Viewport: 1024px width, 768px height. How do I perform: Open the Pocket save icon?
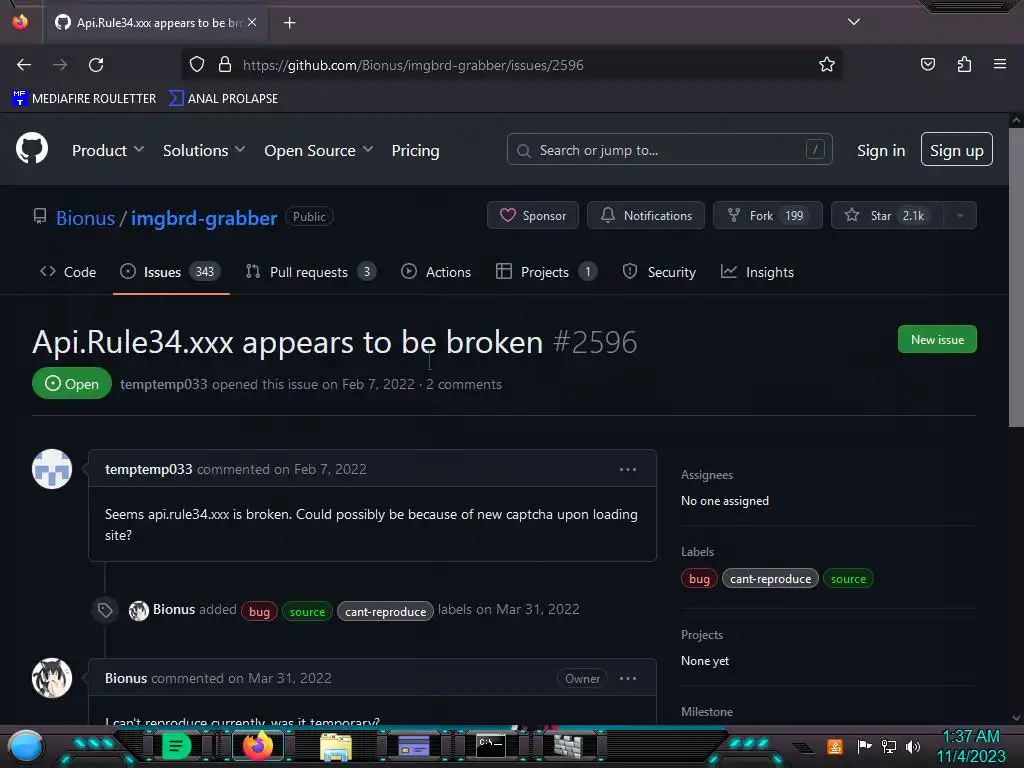pos(927,64)
